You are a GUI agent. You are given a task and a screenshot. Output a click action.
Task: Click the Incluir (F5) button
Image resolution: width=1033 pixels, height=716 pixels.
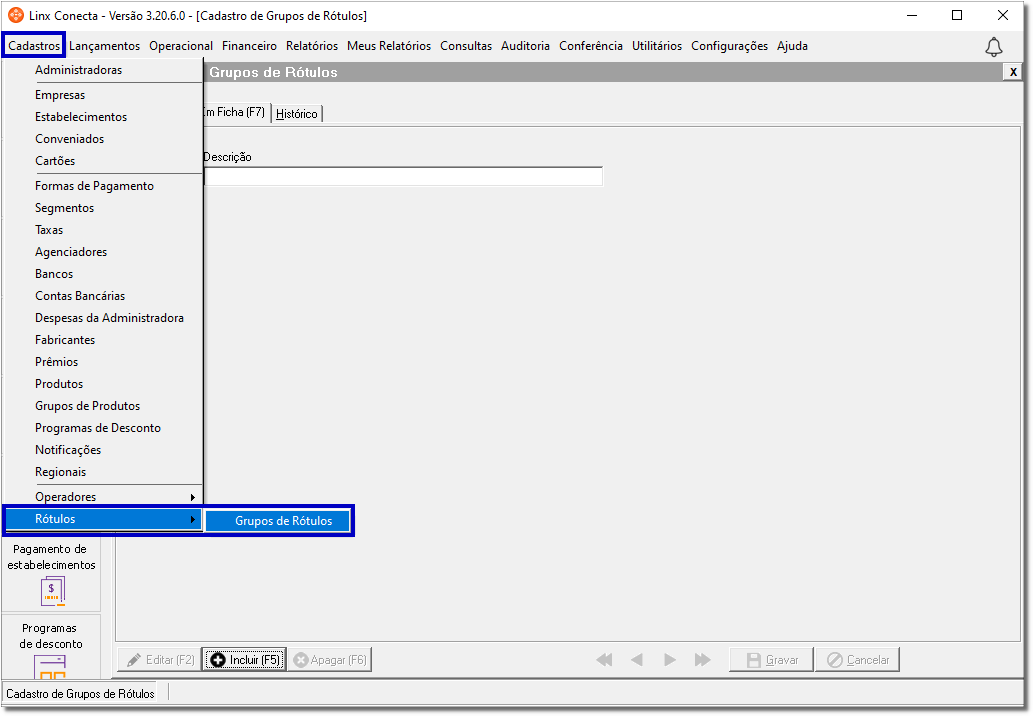pyautogui.click(x=244, y=659)
